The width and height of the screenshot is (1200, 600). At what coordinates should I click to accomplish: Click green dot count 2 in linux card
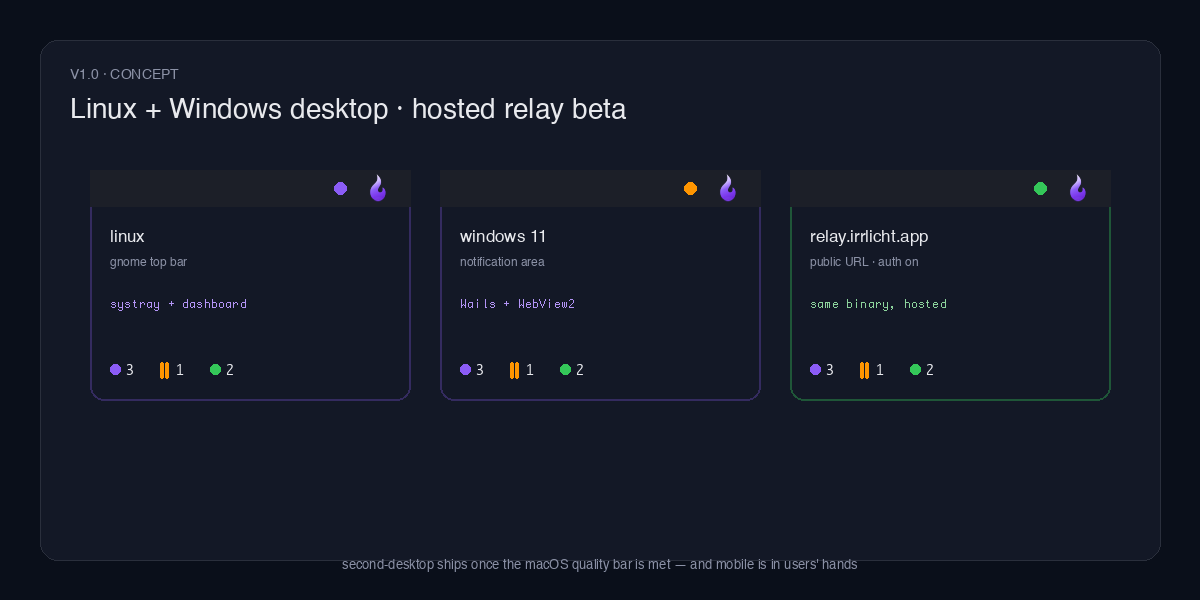(222, 370)
